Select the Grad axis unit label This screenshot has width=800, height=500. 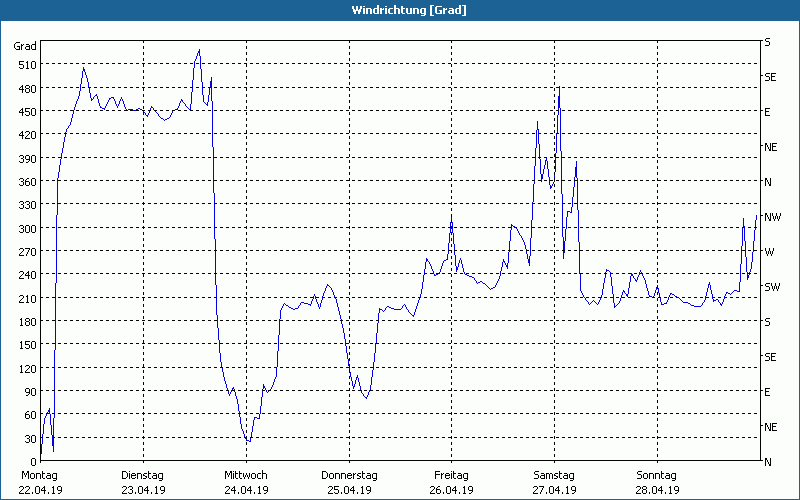(x=25, y=46)
